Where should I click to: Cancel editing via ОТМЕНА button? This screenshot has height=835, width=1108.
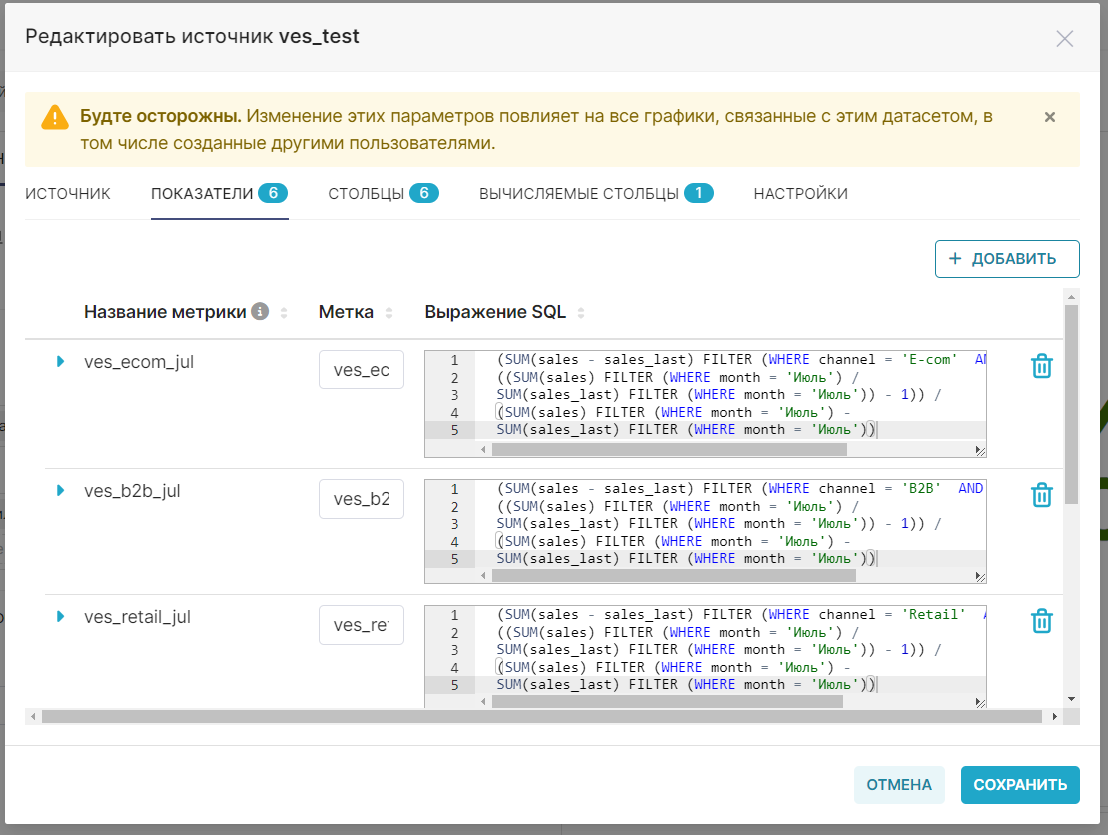[x=899, y=785]
